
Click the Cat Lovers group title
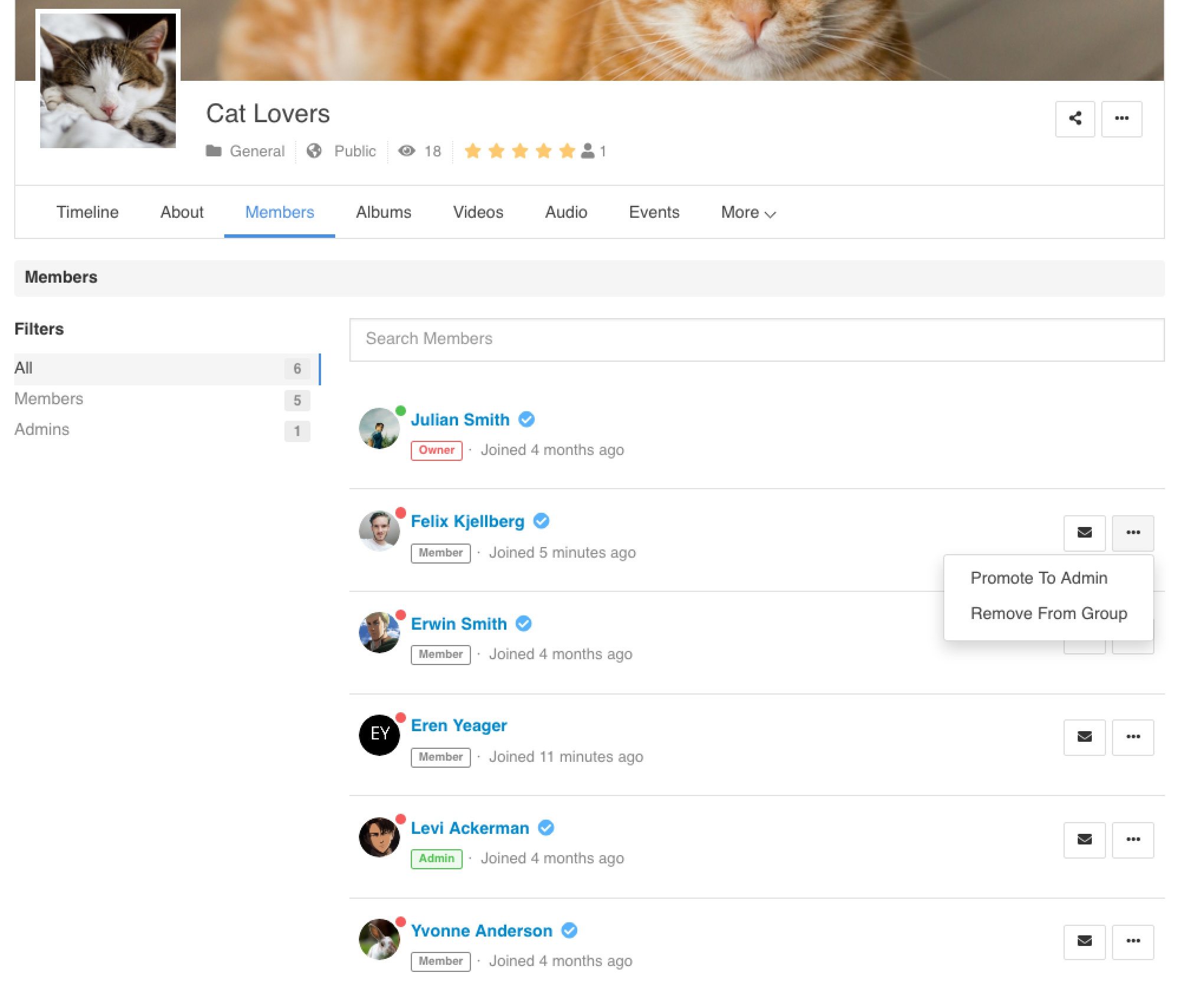pos(267,113)
